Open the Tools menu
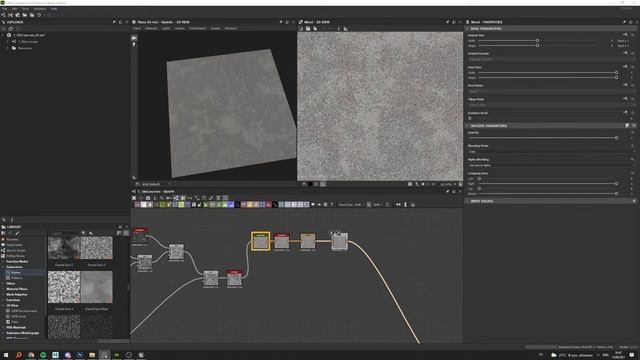The width and height of the screenshot is (640, 360). point(25,9)
